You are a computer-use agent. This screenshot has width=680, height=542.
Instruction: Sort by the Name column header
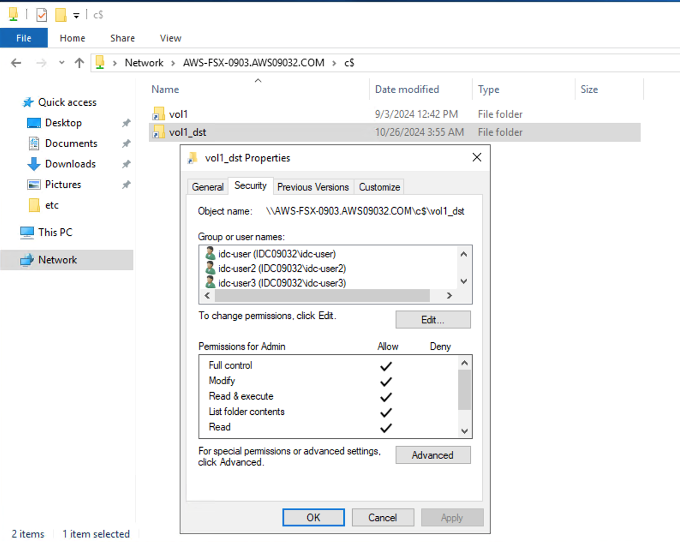point(258,89)
